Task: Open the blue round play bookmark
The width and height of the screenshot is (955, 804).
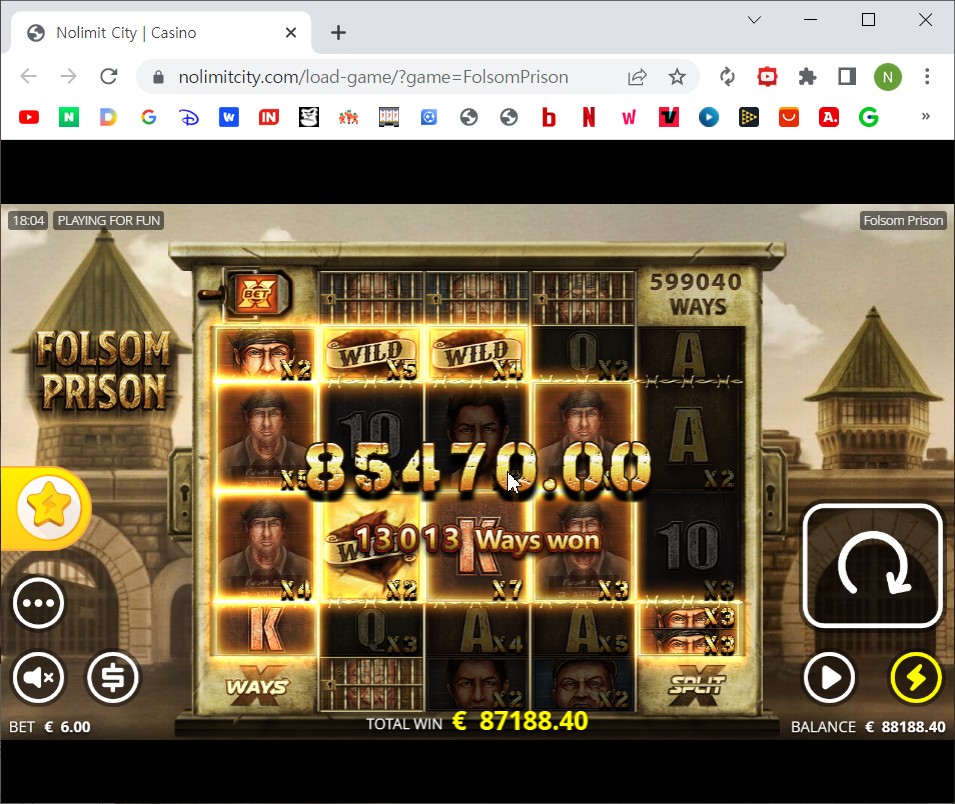Action: [709, 117]
